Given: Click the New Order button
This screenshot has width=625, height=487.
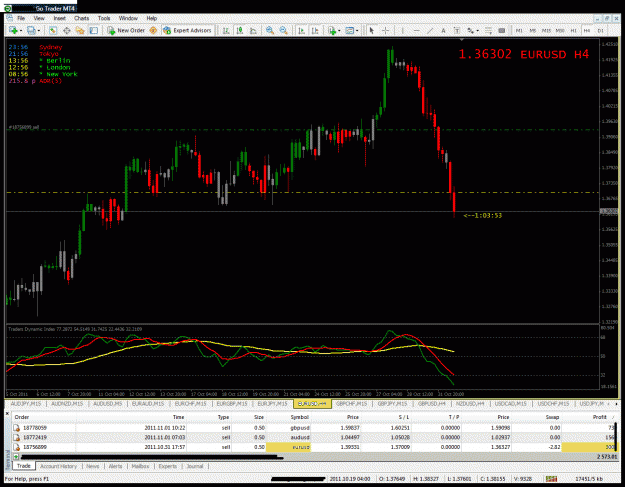Looking at the screenshot, I should [x=126, y=30].
